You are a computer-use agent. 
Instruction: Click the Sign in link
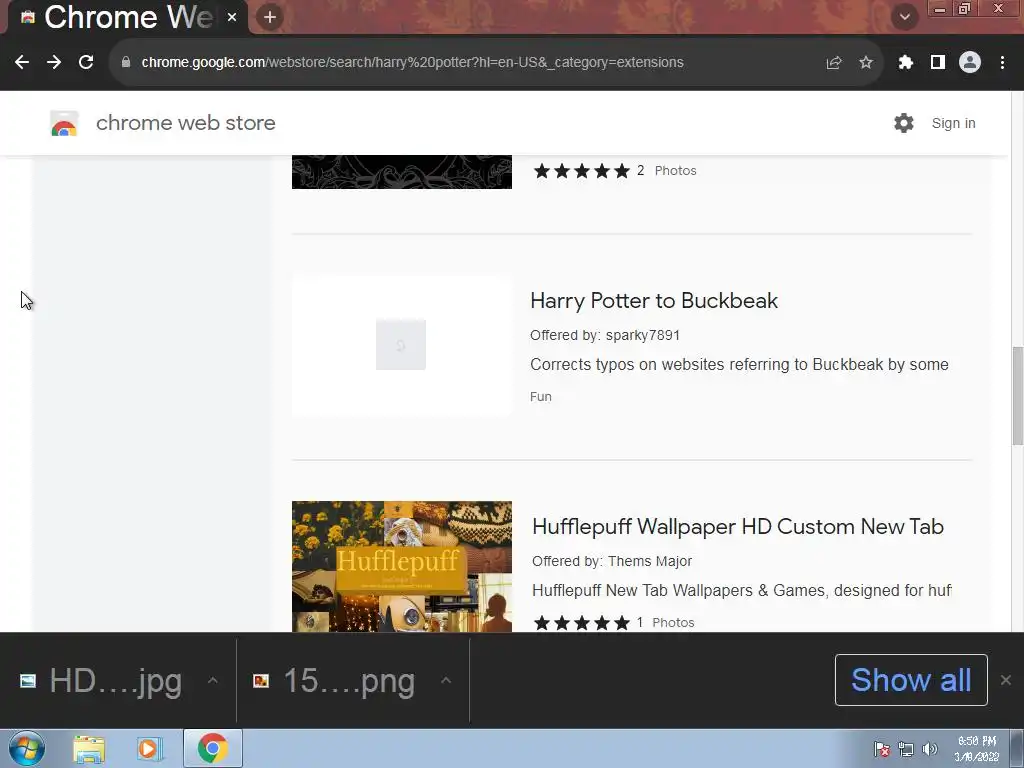[953, 123]
